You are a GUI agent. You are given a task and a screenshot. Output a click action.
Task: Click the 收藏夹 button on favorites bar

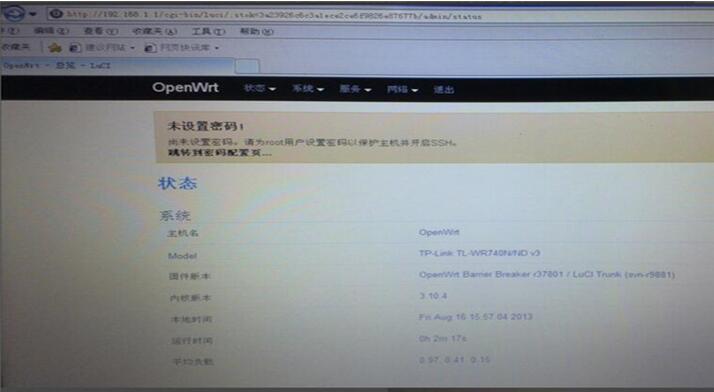(x=15, y=47)
